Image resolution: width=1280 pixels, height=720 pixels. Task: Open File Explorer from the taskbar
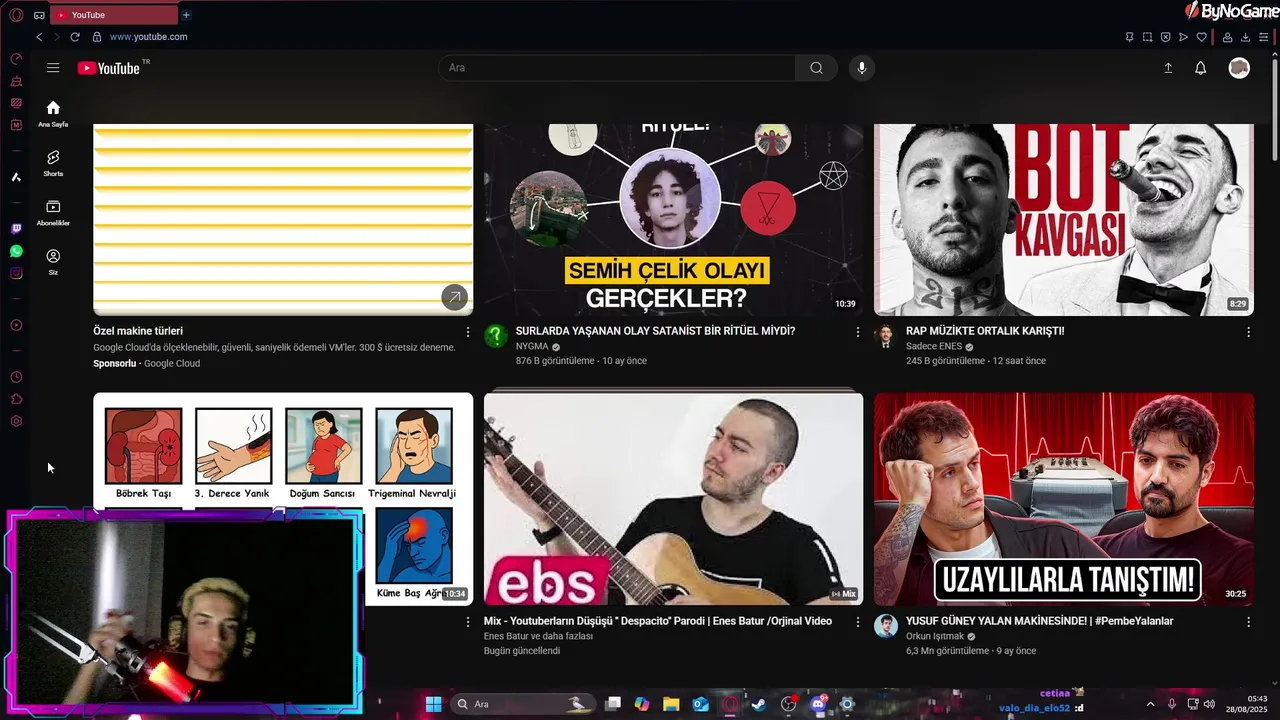tap(671, 704)
